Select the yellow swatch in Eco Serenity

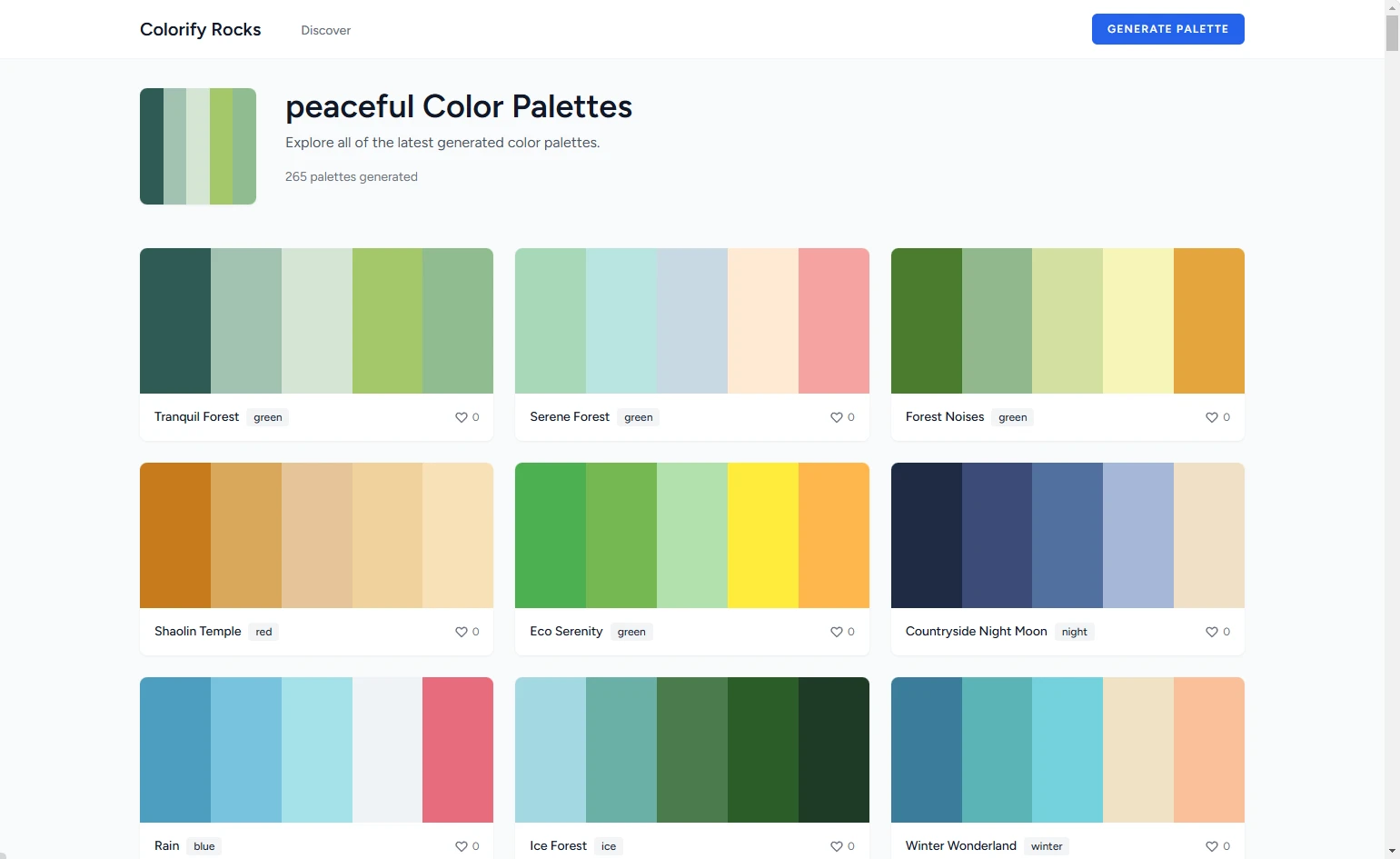pyautogui.click(x=762, y=535)
